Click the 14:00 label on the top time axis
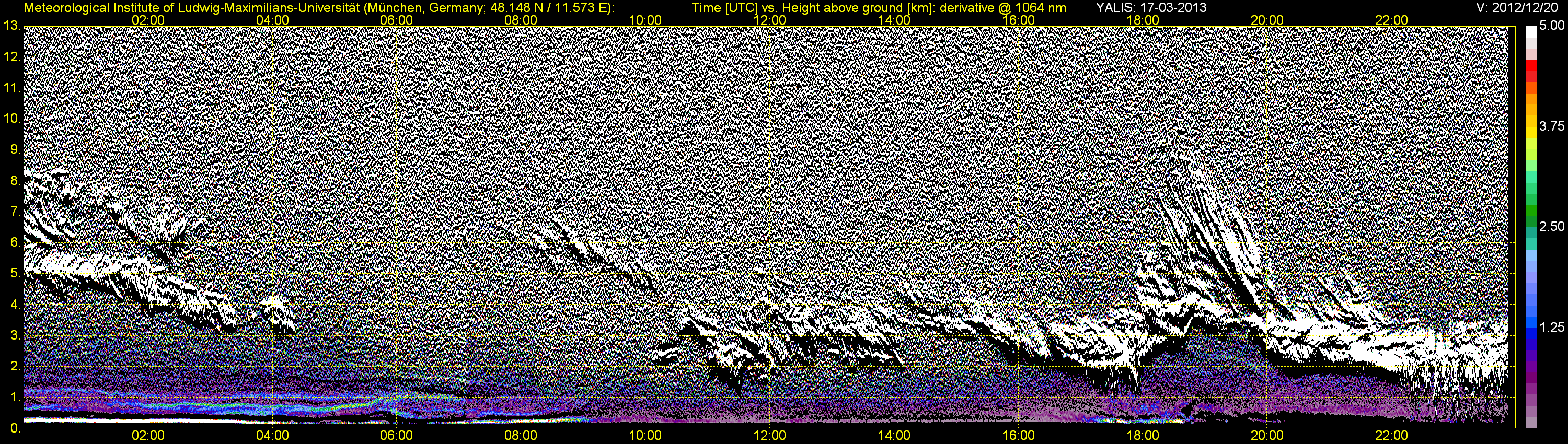The height and width of the screenshot is (444, 1568). click(894, 20)
